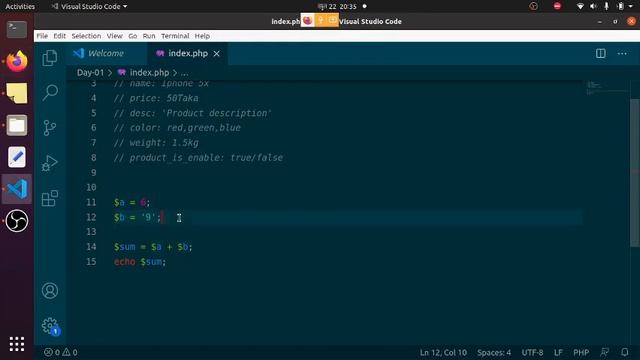Click the Day-01 breadcrumb folder
Viewport: 640px width, 360px height.
[90, 73]
